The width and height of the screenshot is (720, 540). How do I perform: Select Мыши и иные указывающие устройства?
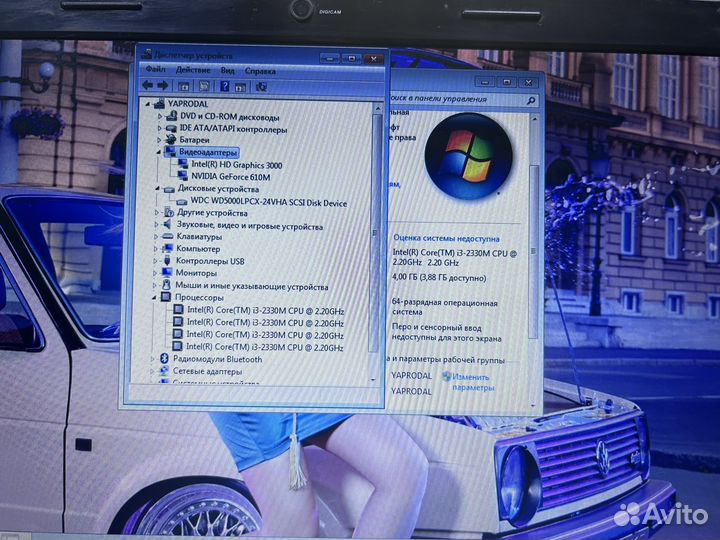point(251,287)
